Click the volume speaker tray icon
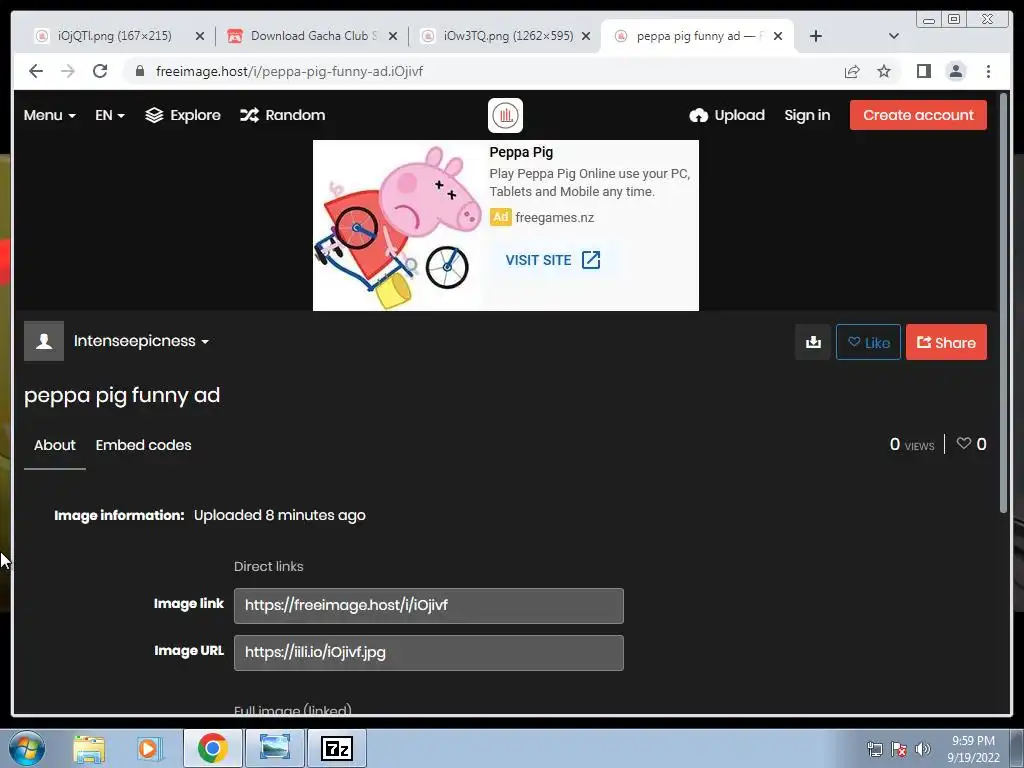 click(923, 749)
